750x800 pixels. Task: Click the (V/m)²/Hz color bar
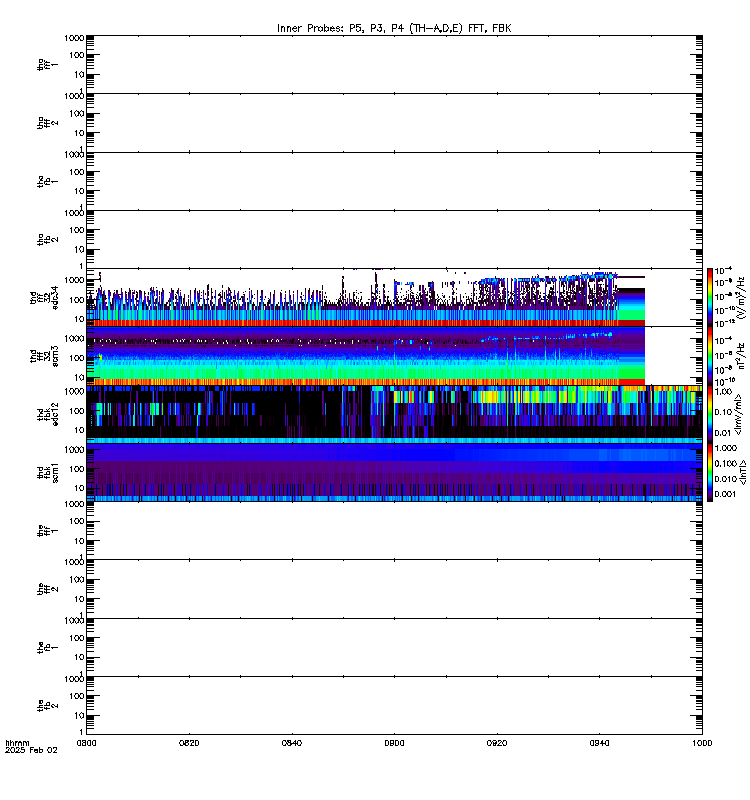710,297
